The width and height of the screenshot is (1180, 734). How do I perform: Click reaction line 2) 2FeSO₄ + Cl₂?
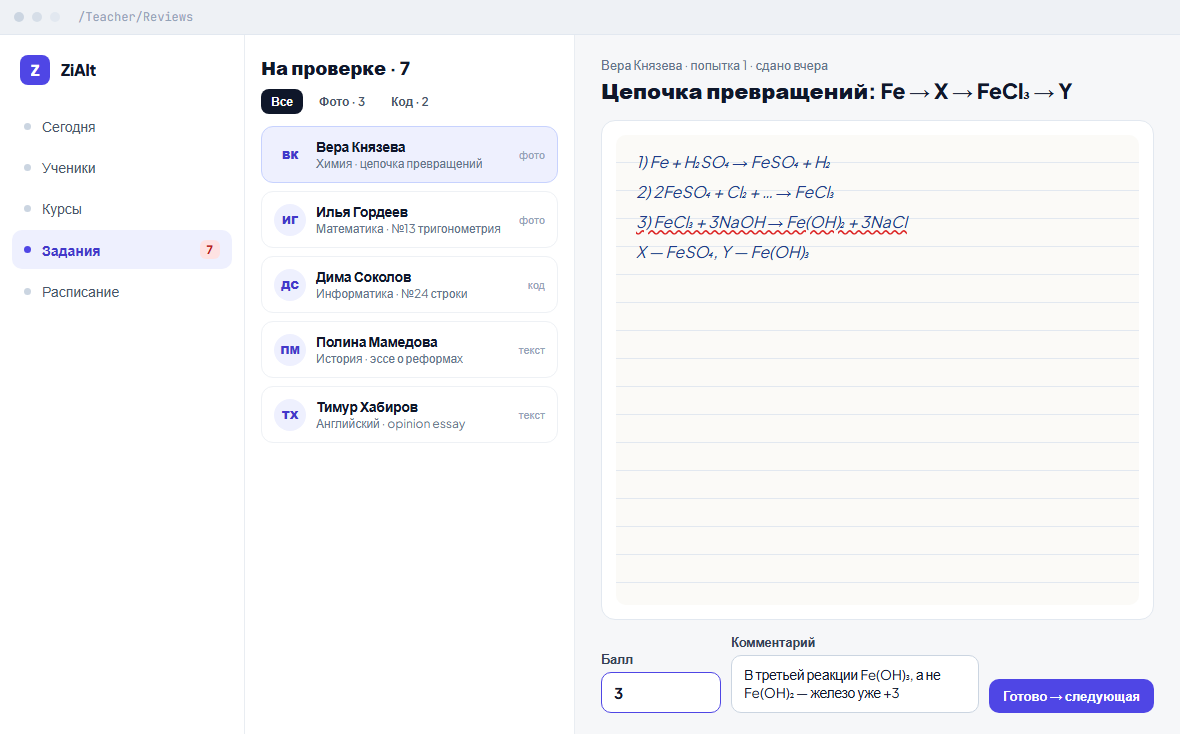coord(735,193)
